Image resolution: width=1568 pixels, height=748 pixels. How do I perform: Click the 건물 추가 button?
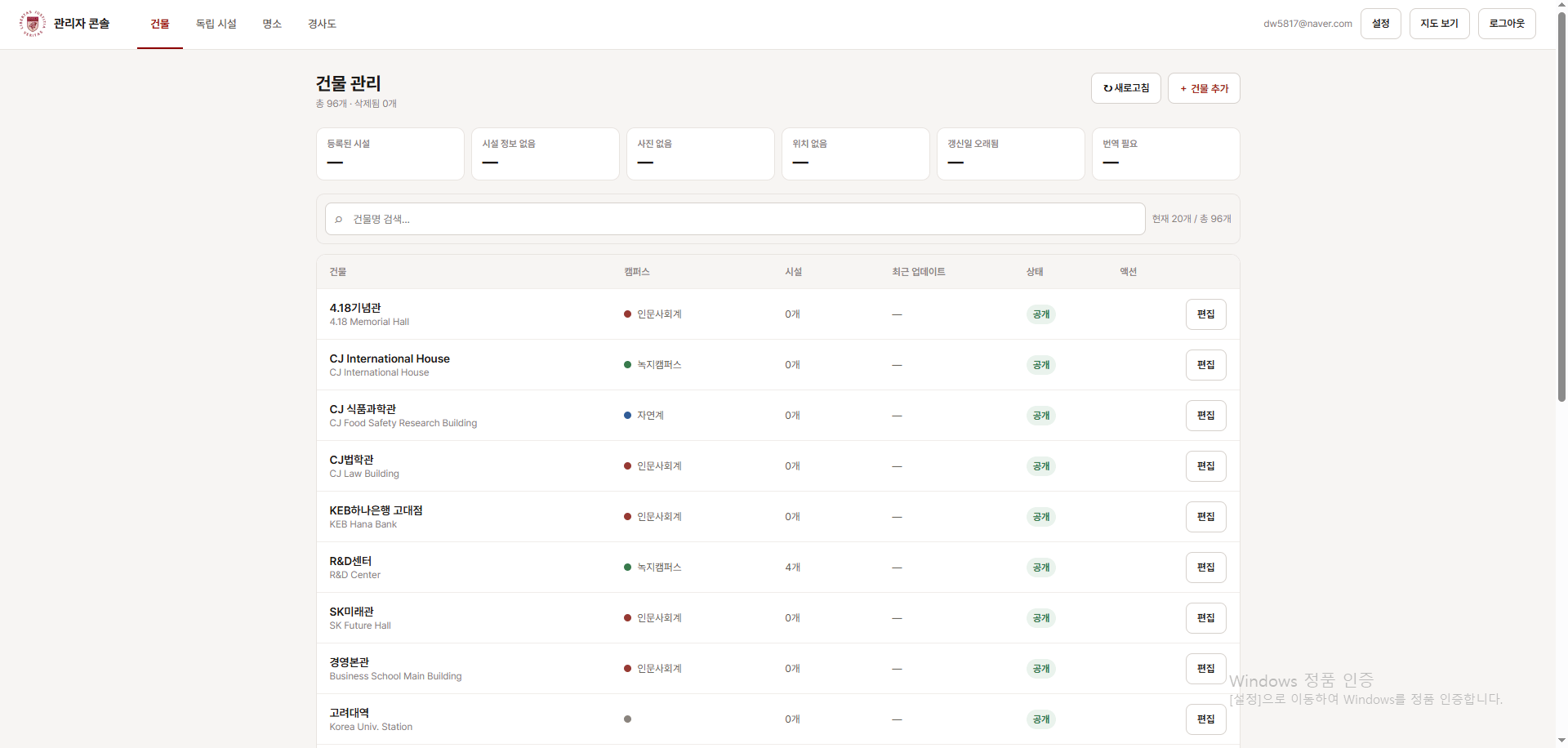tap(1204, 88)
